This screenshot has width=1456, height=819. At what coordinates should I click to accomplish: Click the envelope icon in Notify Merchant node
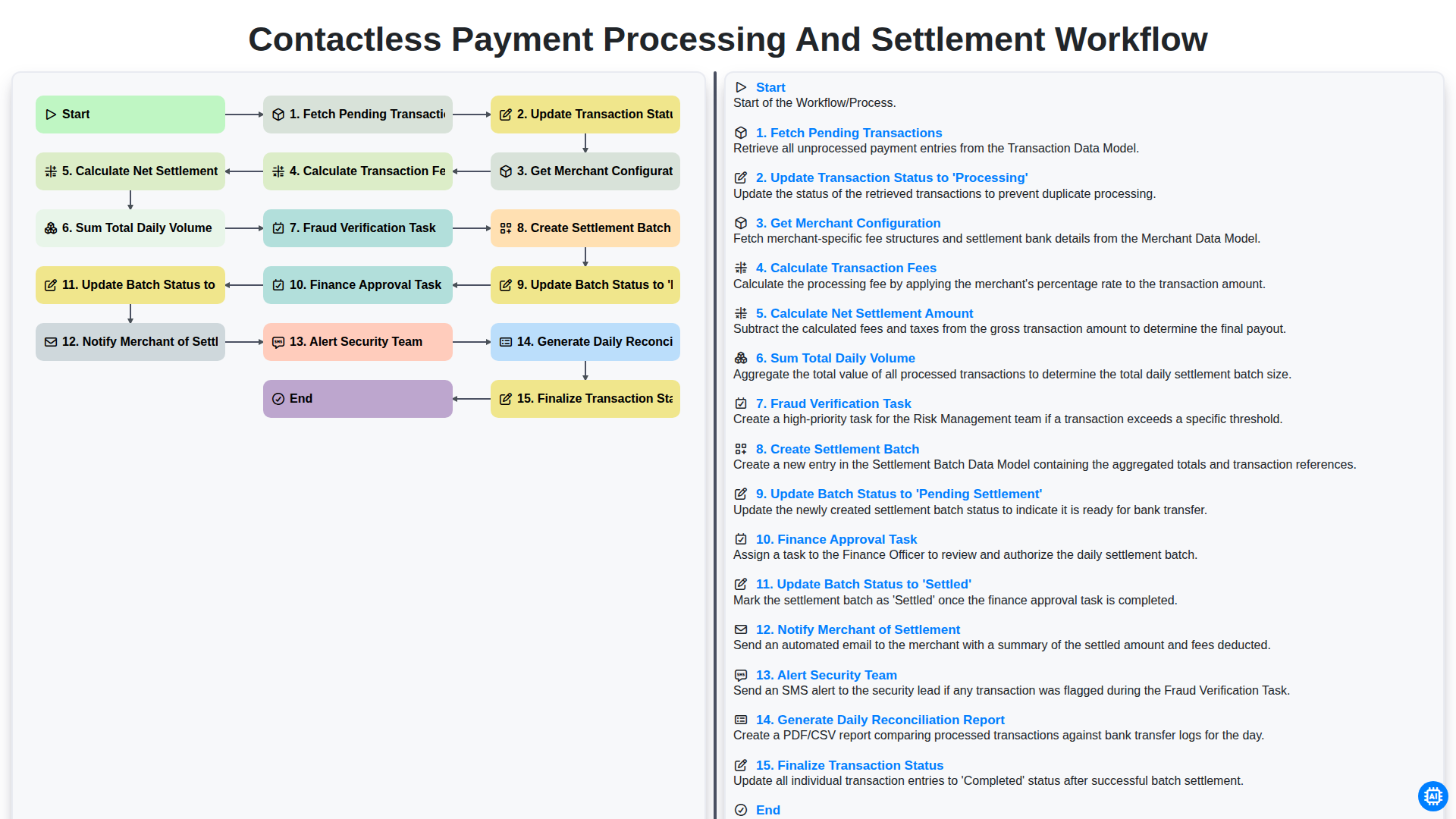click(x=51, y=342)
